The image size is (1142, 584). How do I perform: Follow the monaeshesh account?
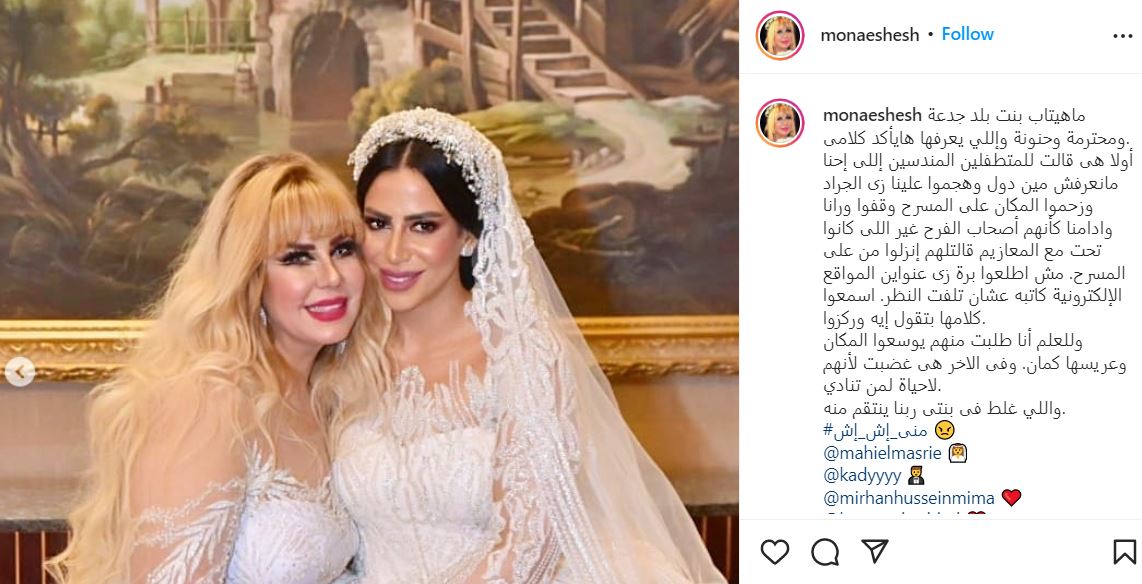pos(967,34)
